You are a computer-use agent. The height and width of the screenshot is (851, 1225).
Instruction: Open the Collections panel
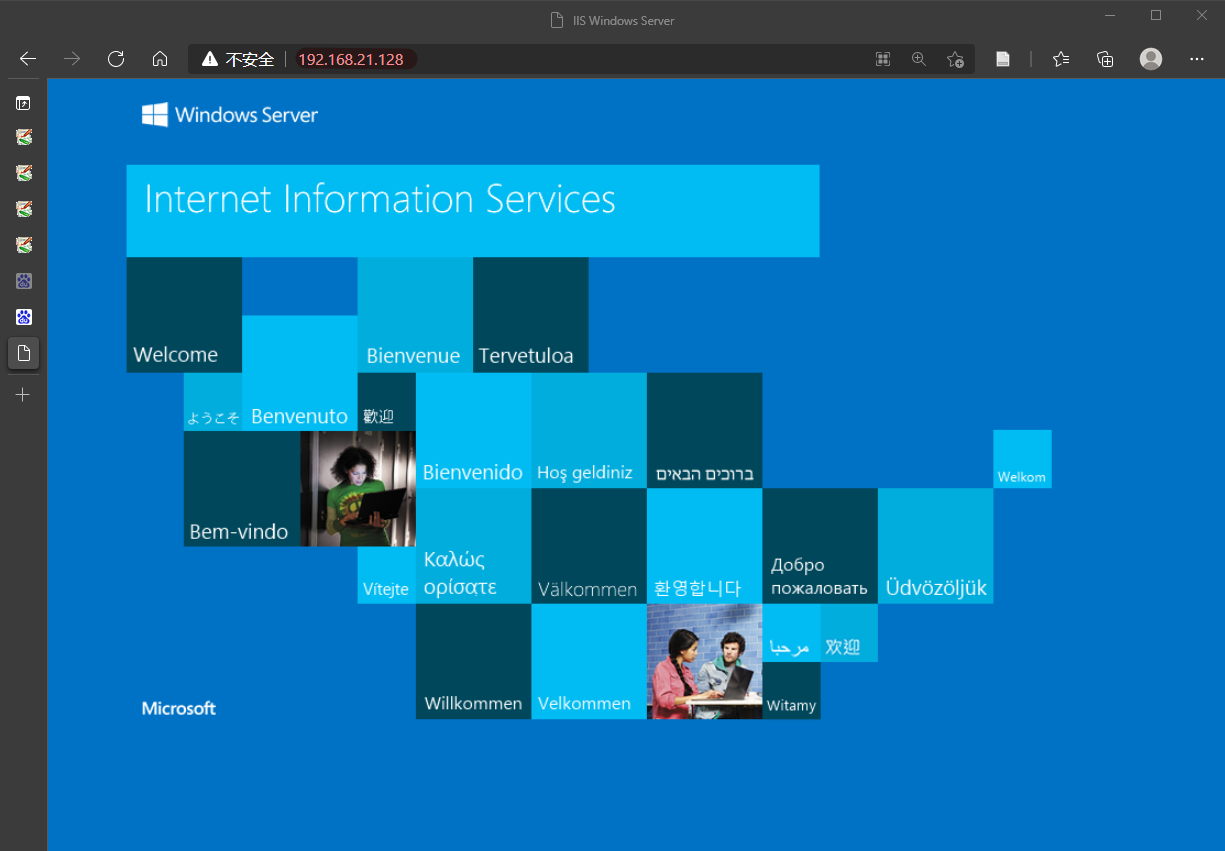coord(1105,59)
